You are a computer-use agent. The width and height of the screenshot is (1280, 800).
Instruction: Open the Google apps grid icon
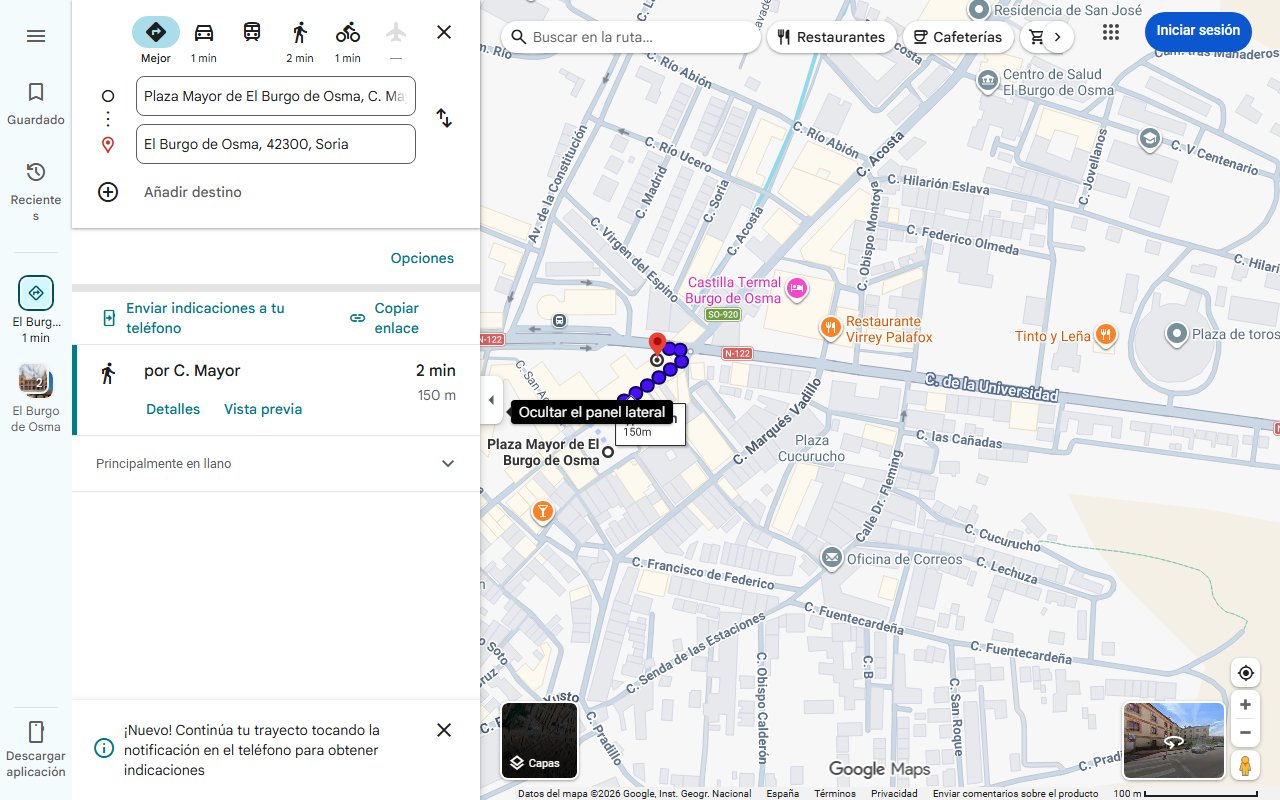pyautogui.click(x=1110, y=32)
